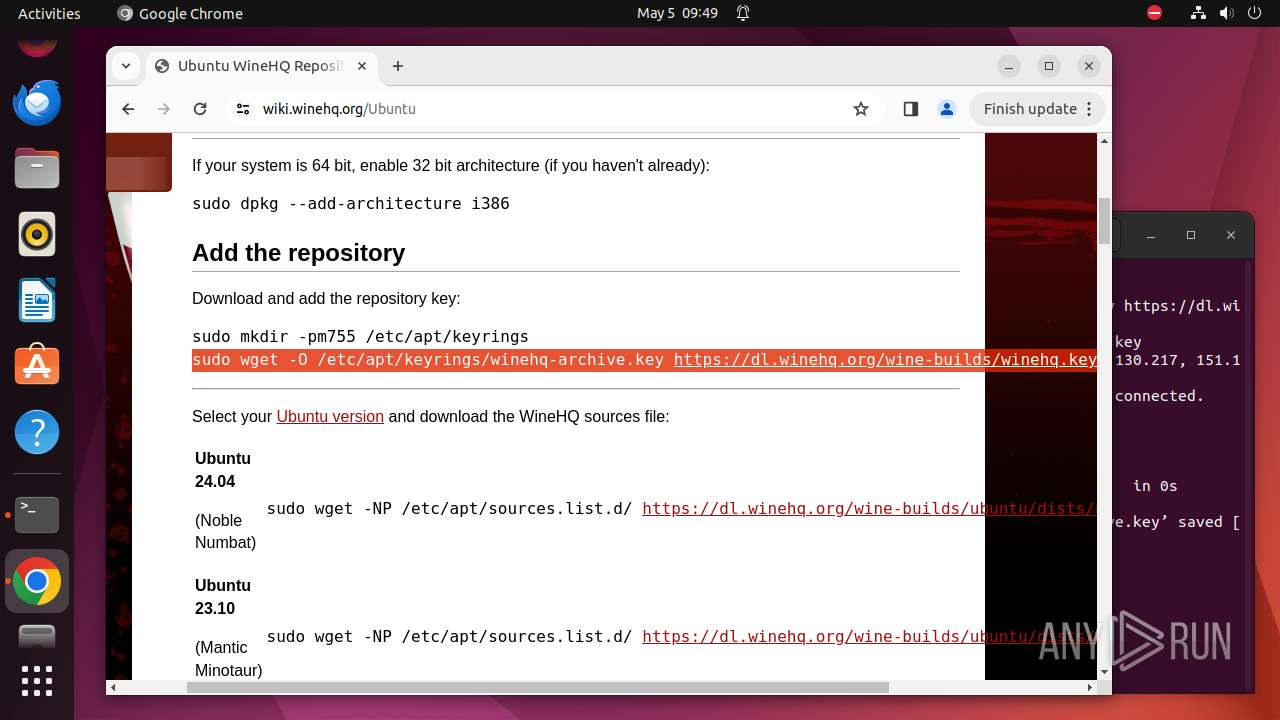Click the sudo mkdir -pm755 command line
The image size is (1280, 720).
360,336
